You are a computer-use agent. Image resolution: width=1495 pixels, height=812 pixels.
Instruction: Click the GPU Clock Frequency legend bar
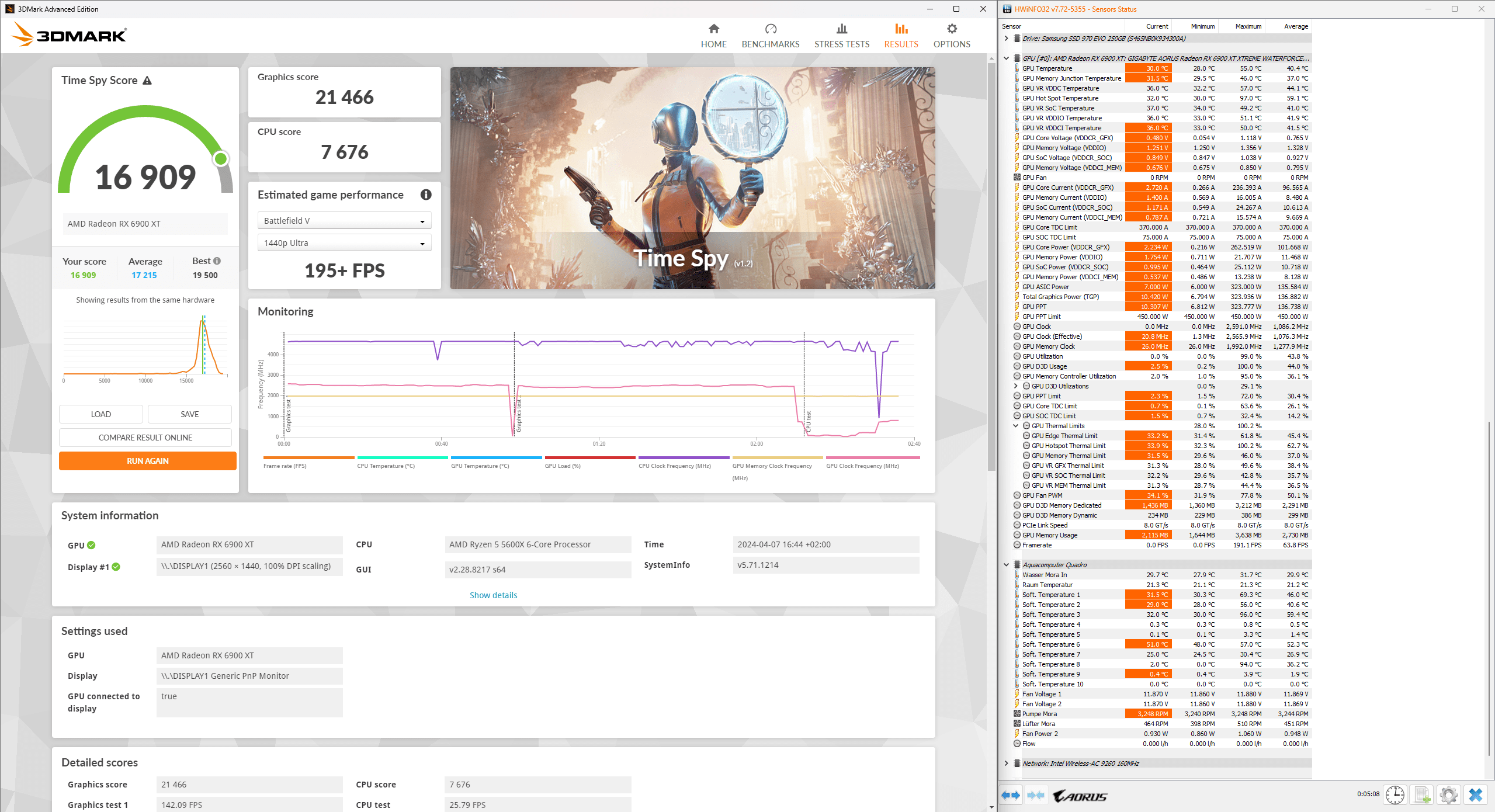(x=872, y=457)
